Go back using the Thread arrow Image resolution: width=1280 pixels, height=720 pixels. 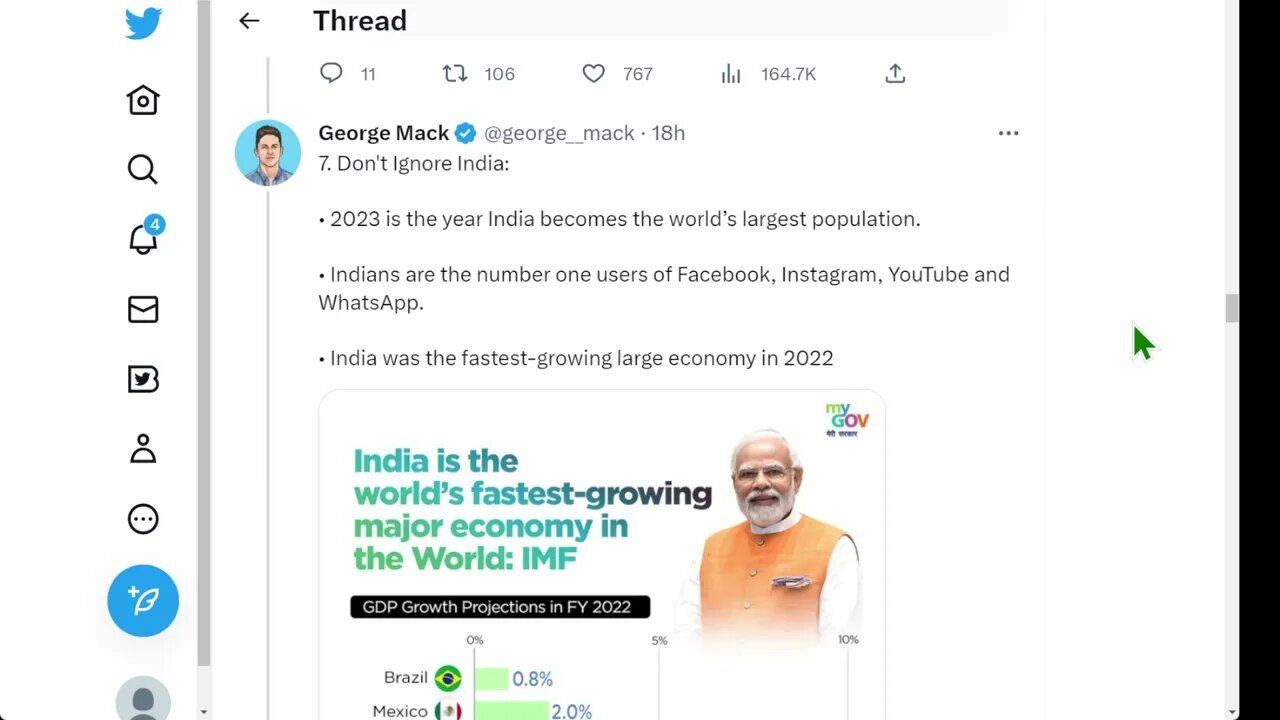[x=249, y=21]
